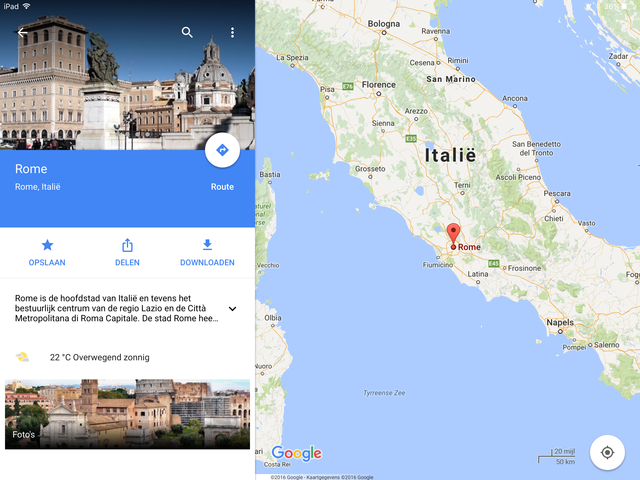Click the weather info row

click(x=127, y=357)
